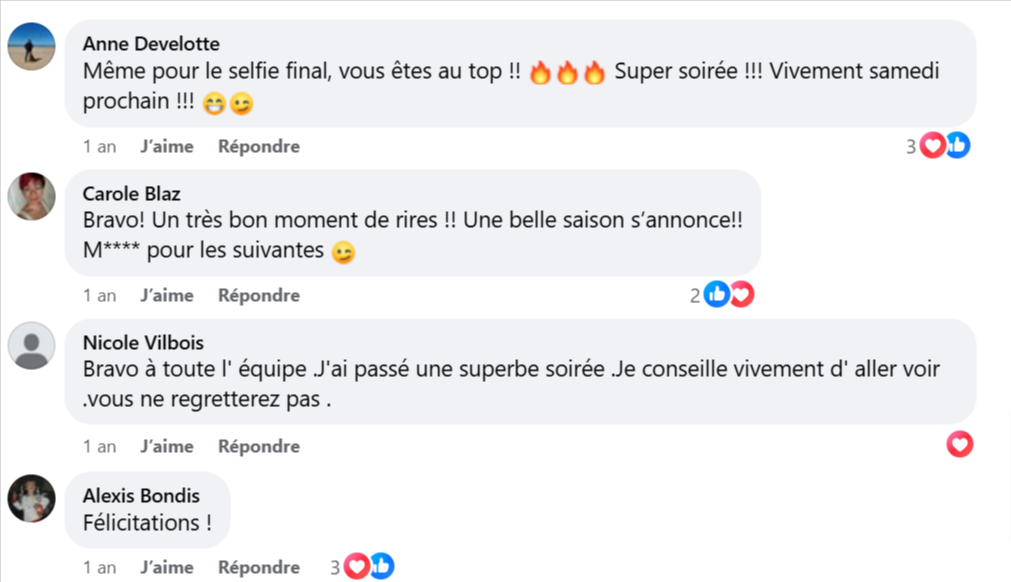The height and width of the screenshot is (582, 1011).
Task: Toggle J'aime on Carole Blaz's comment
Action: [167, 295]
